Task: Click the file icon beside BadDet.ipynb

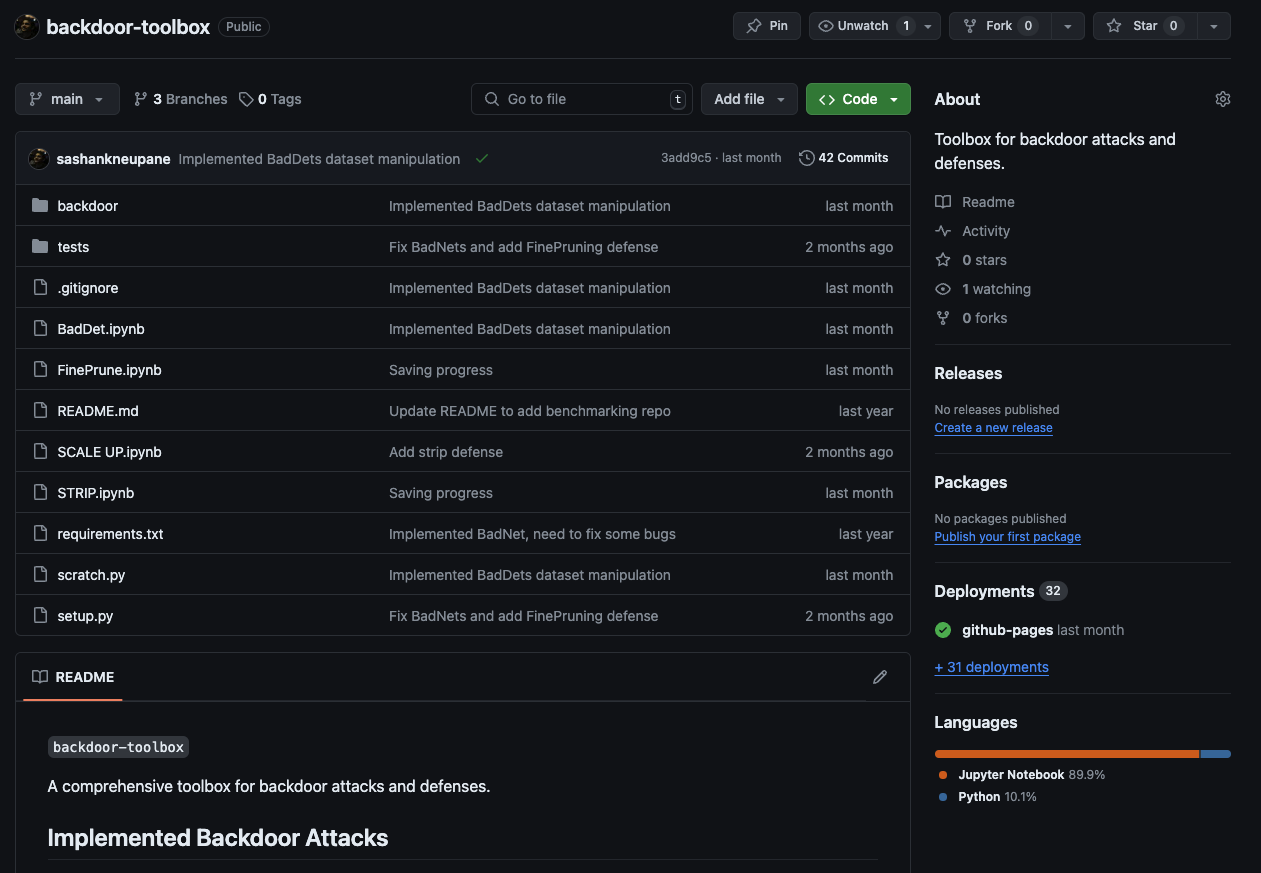Action: coord(40,328)
